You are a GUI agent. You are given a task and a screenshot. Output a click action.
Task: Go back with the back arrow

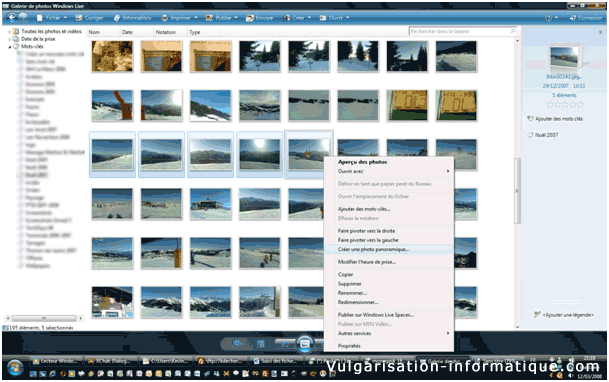click(x=12, y=17)
